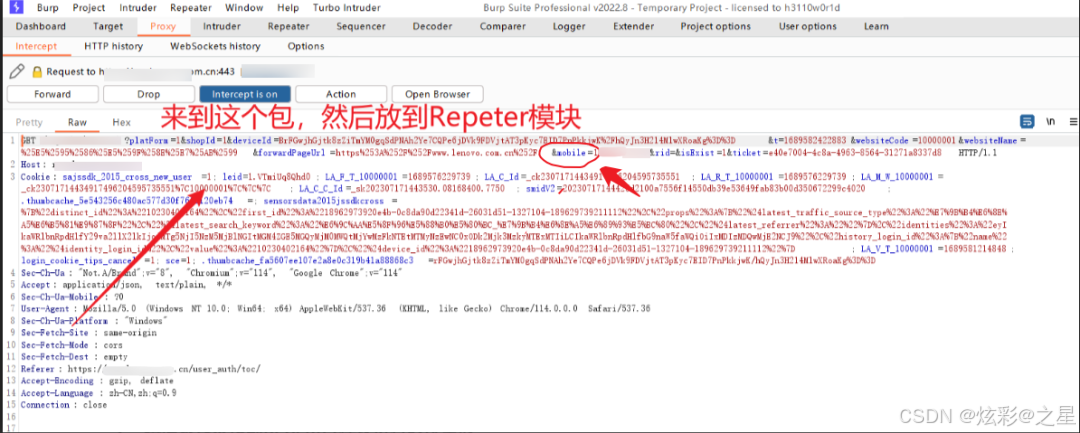Switch editor to Raw view

click(77, 122)
